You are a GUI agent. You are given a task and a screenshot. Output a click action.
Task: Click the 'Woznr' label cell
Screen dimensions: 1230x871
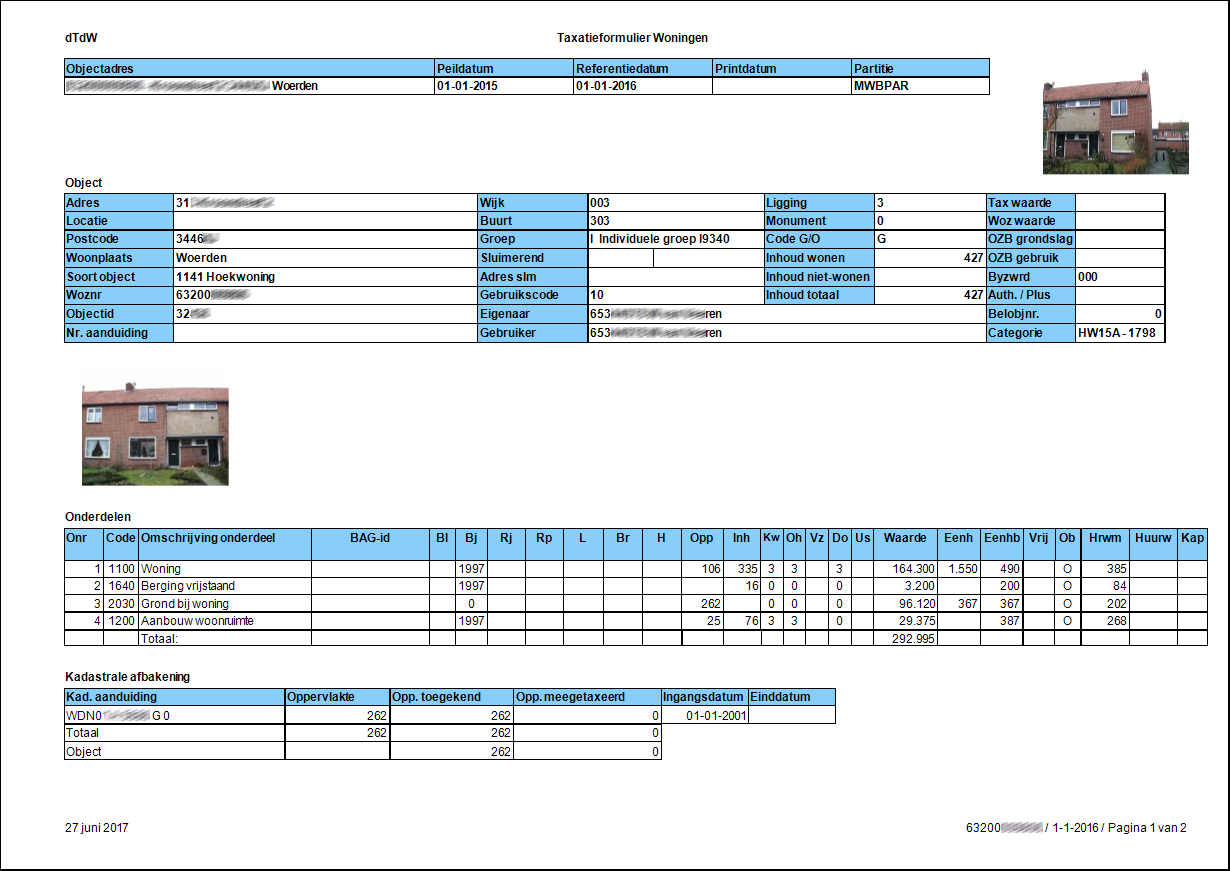click(x=118, y=296)
